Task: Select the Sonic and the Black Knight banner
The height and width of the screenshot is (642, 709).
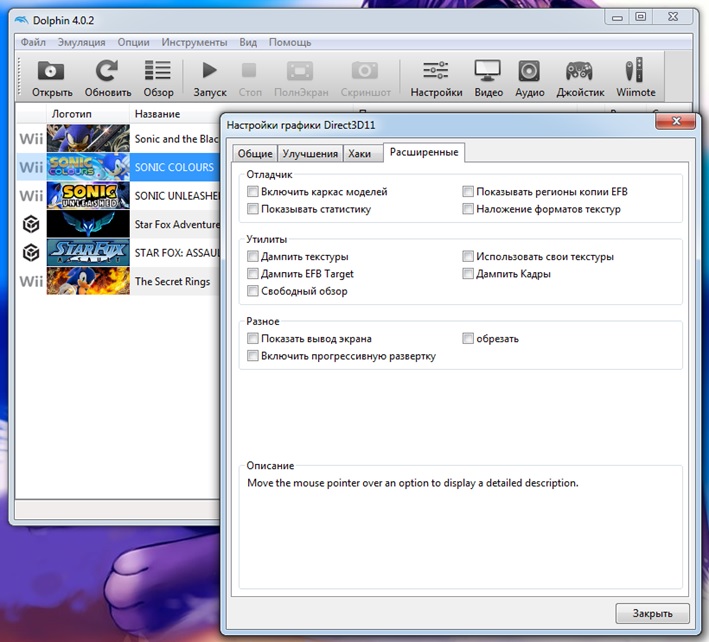Action: pyautogui.click(x=88, y=138)
